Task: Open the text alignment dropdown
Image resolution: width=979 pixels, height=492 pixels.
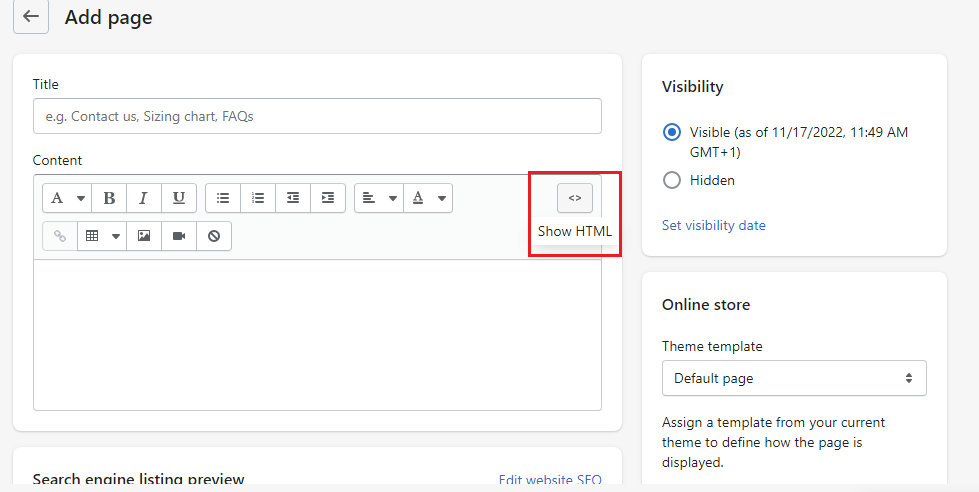Action: pos(379,198)
